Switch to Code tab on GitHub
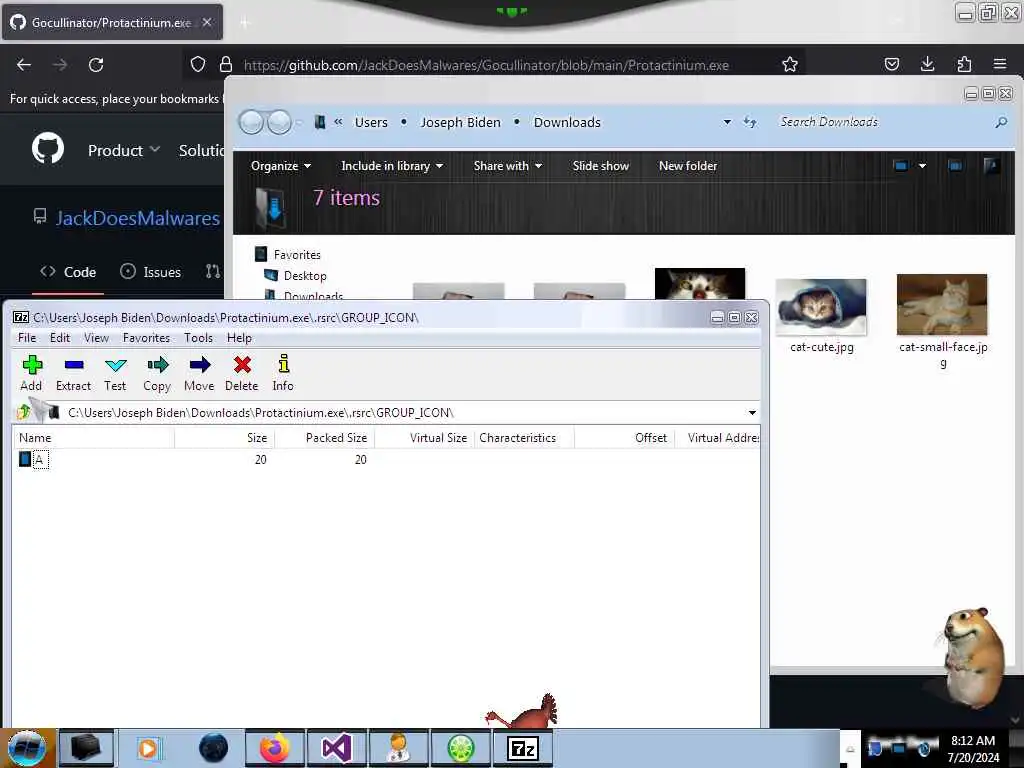 (68, 272)
